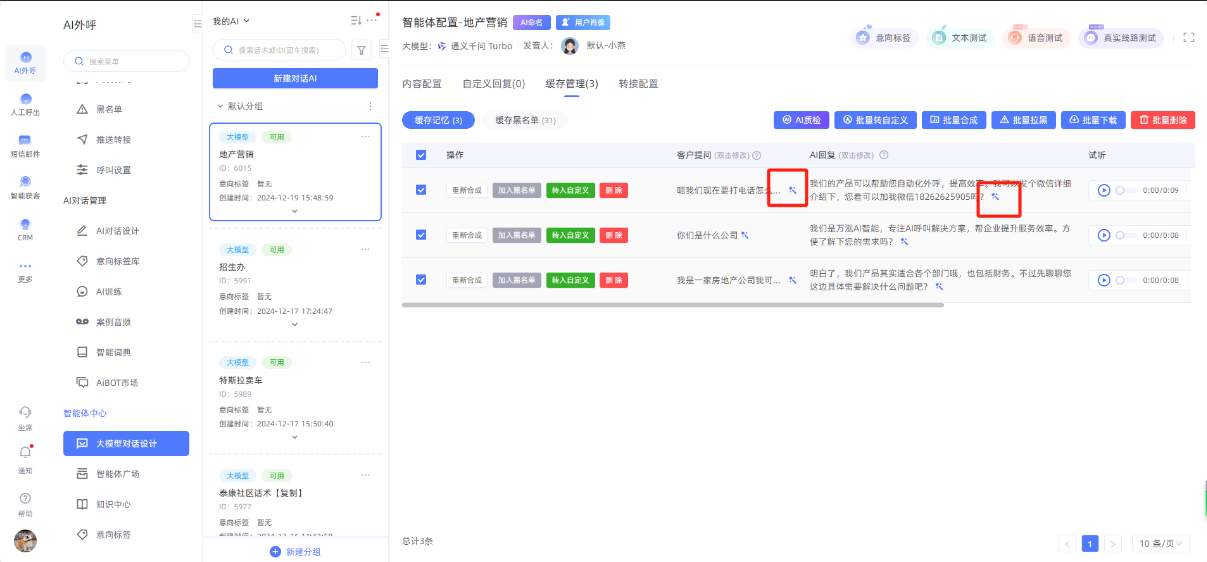Screen dimensions: 1207x562
Task: Collapse the 默认分组 group
Action: point(221,106)
